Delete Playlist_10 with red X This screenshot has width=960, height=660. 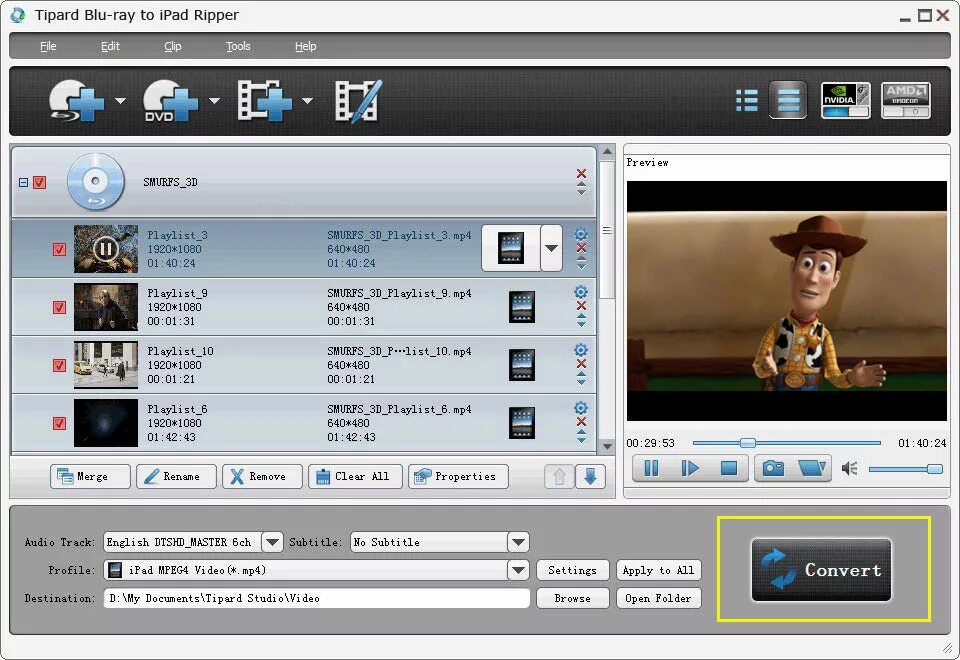pyautogui.click(x=581, y=364)
